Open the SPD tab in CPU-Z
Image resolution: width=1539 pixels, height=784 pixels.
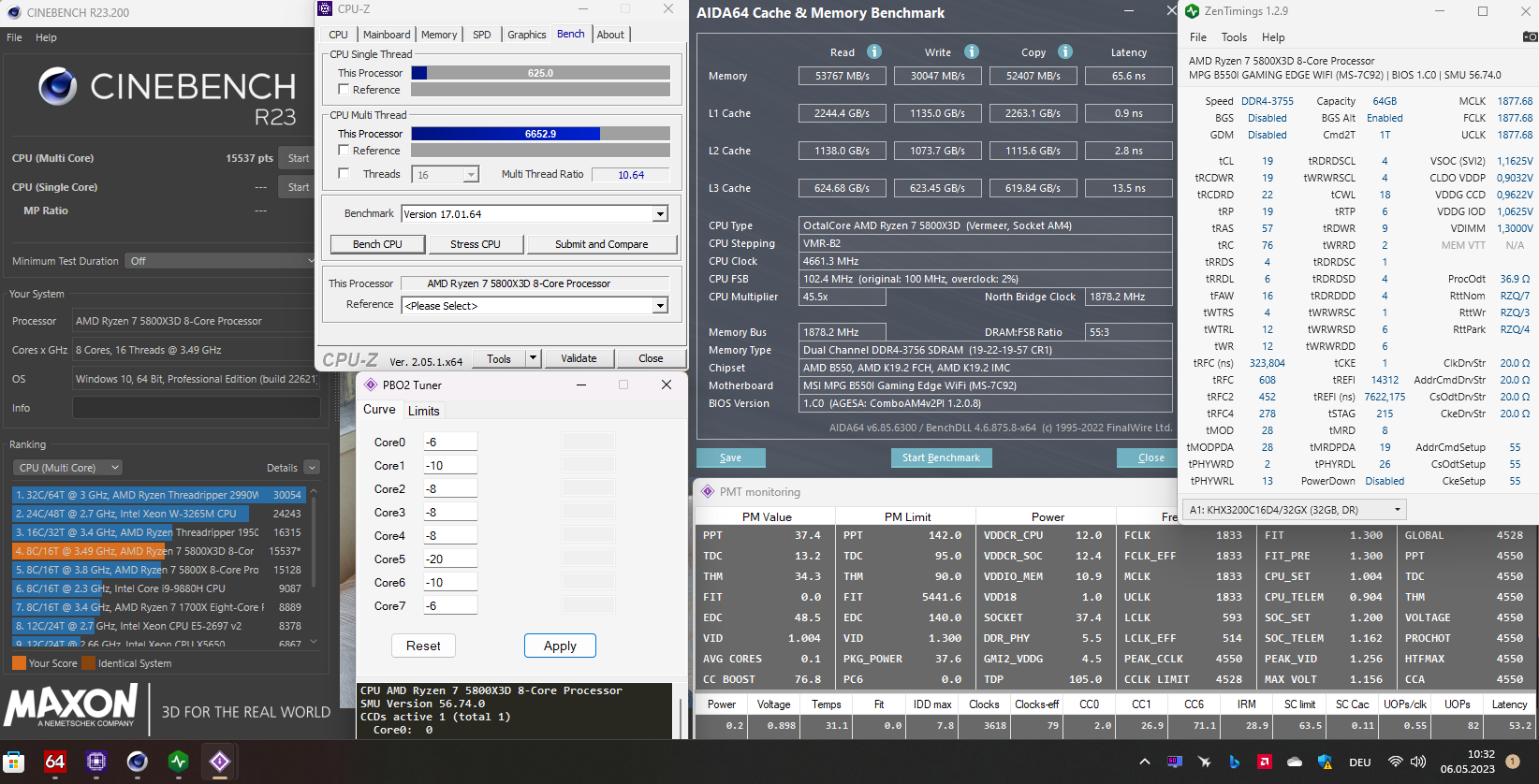[482, 35]
